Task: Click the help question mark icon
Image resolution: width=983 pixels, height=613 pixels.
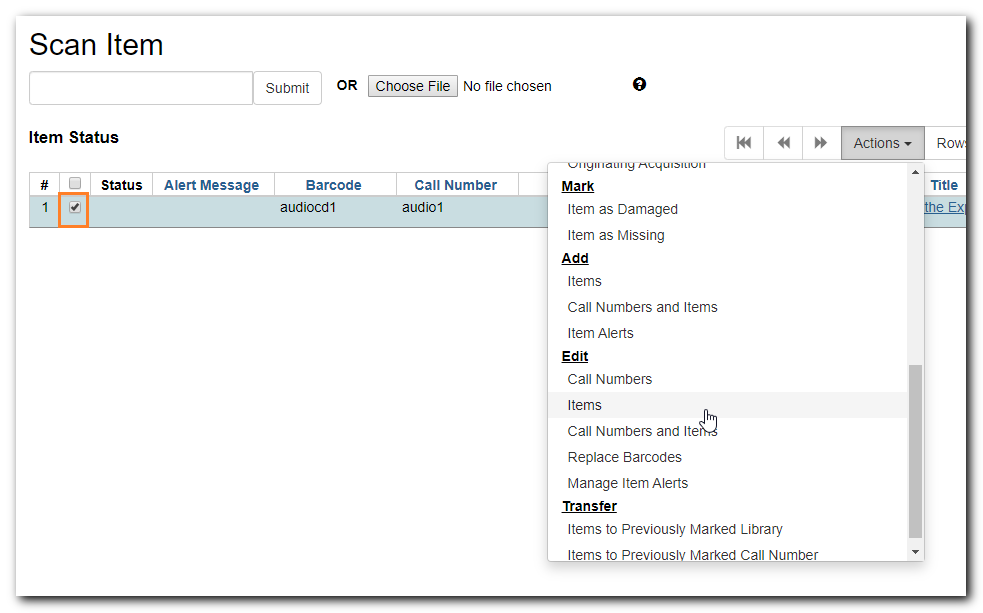Action: tap(639, 84)
